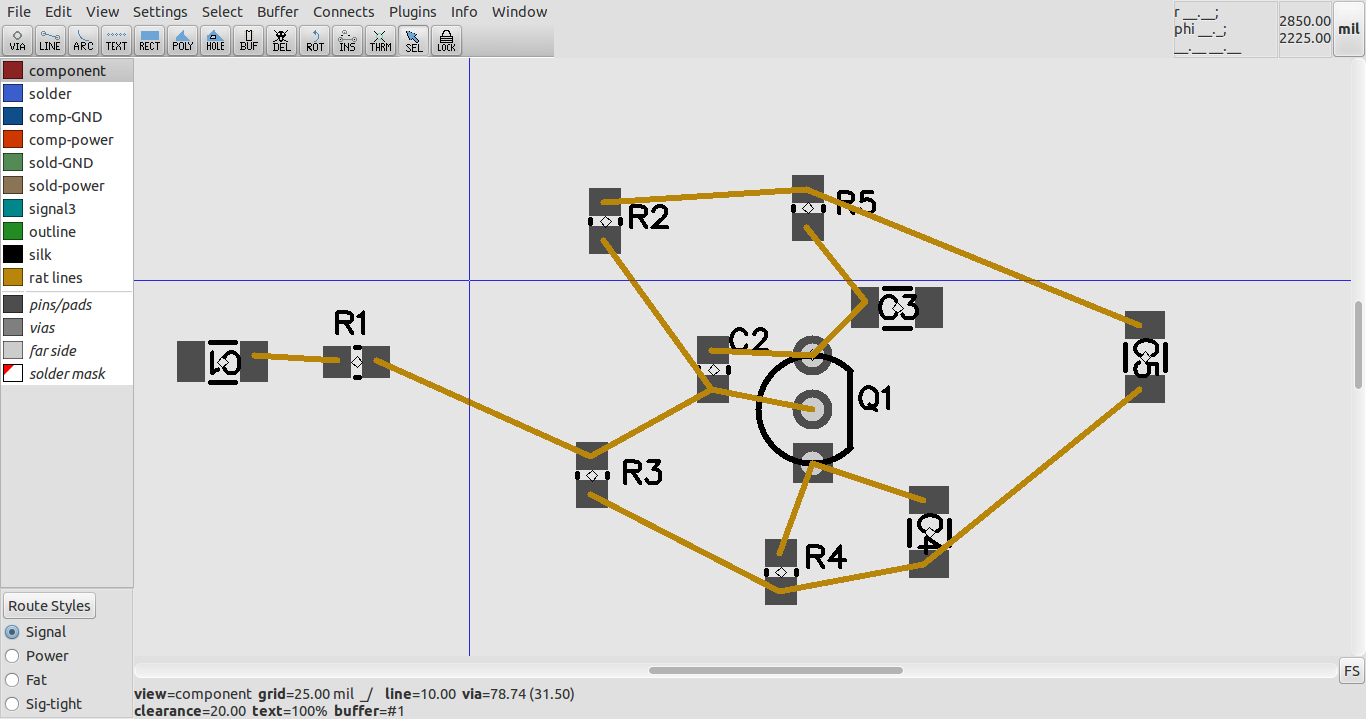Select the solder layer name

(50, 94)
